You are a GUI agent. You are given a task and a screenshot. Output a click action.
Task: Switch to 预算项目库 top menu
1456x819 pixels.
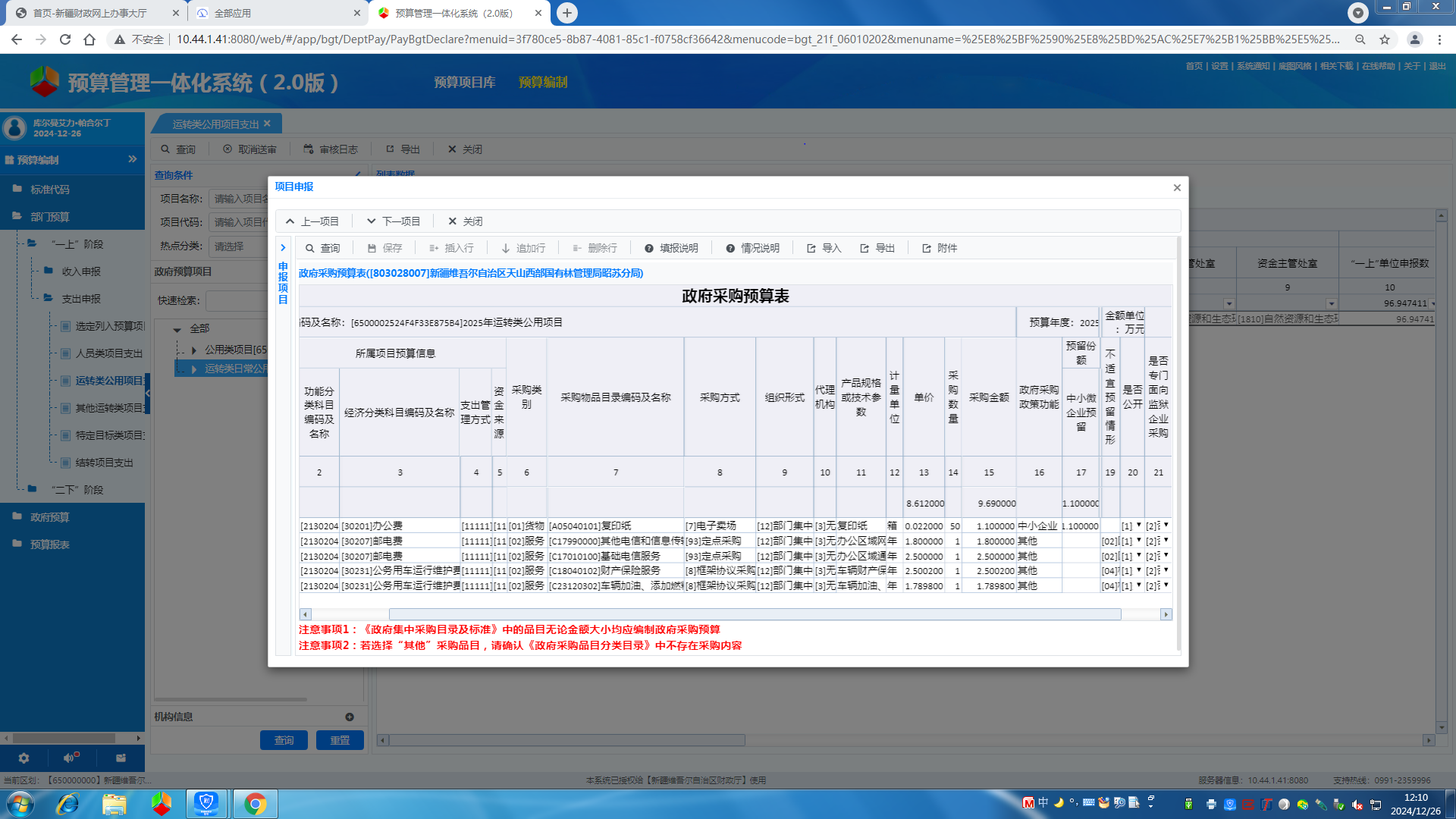(464, 83)
